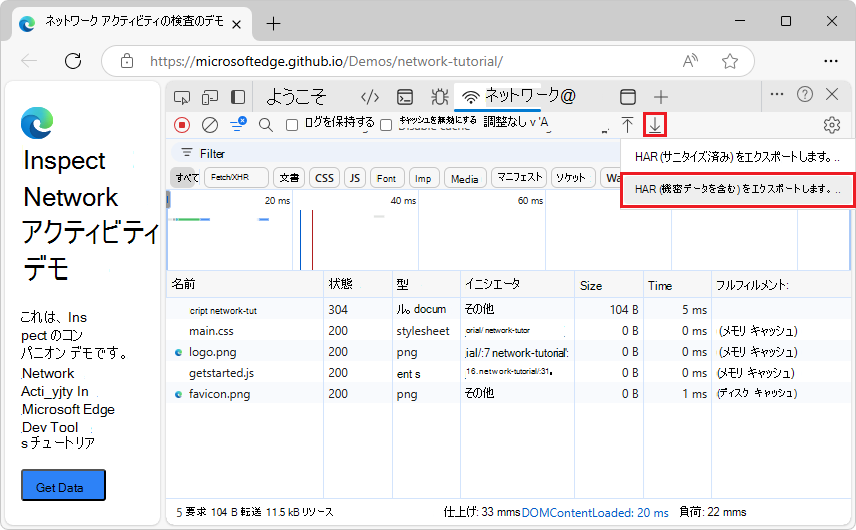Toggle device emulation icon

click(210, 97)
